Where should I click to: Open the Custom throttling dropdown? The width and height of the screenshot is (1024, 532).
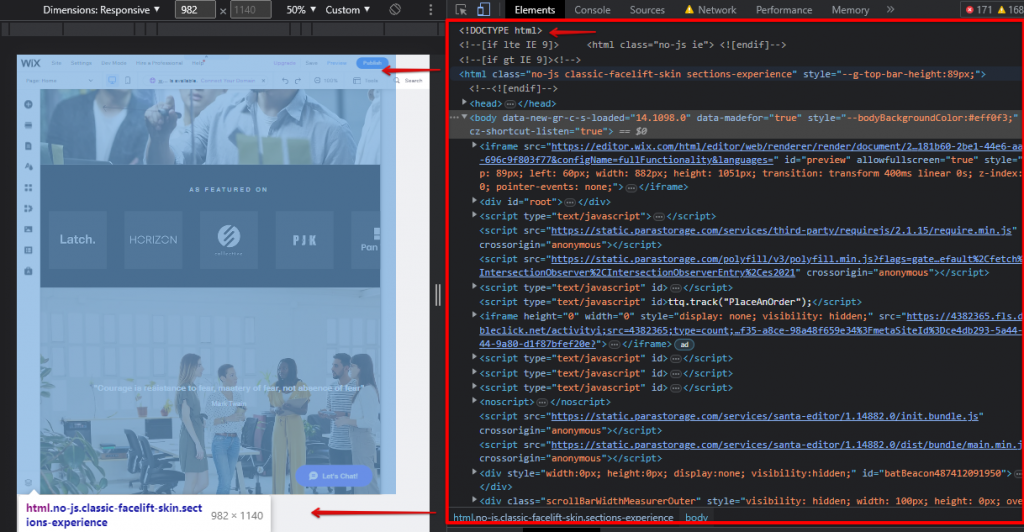coord(349,10)
